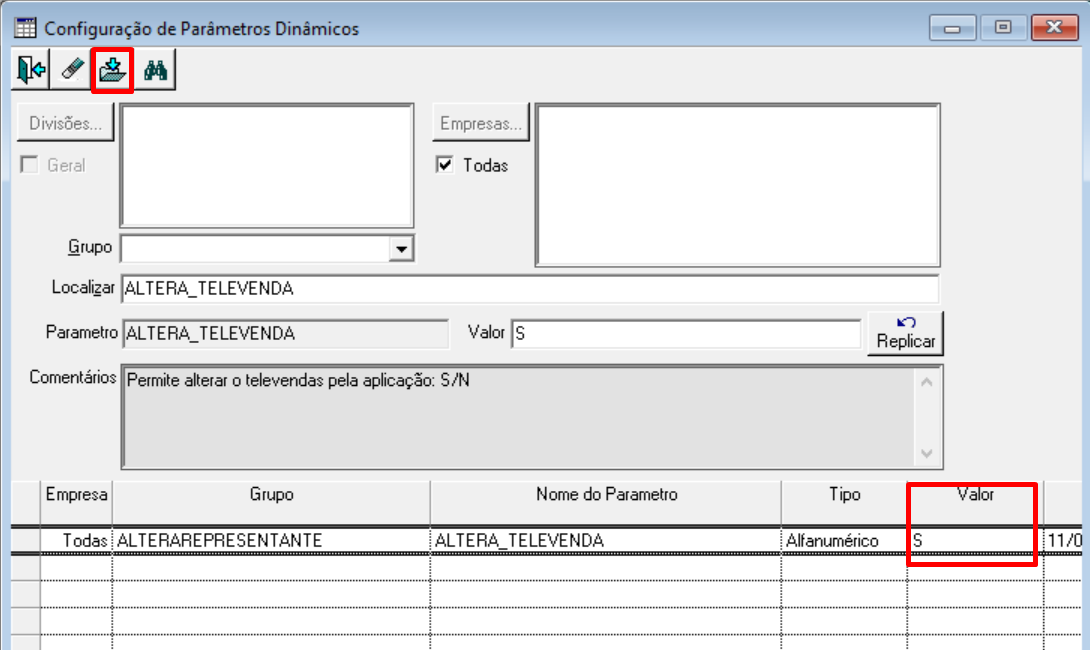Click the window title grid icon
This screenshot has height=650, width=1090.
(26, 28)
